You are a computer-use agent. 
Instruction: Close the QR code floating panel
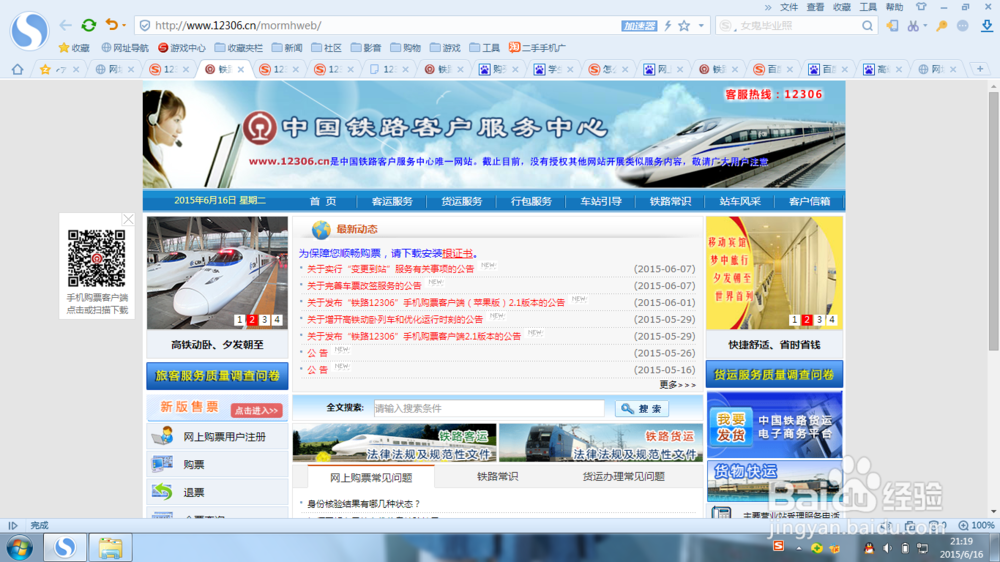click(x=128, y=219)
